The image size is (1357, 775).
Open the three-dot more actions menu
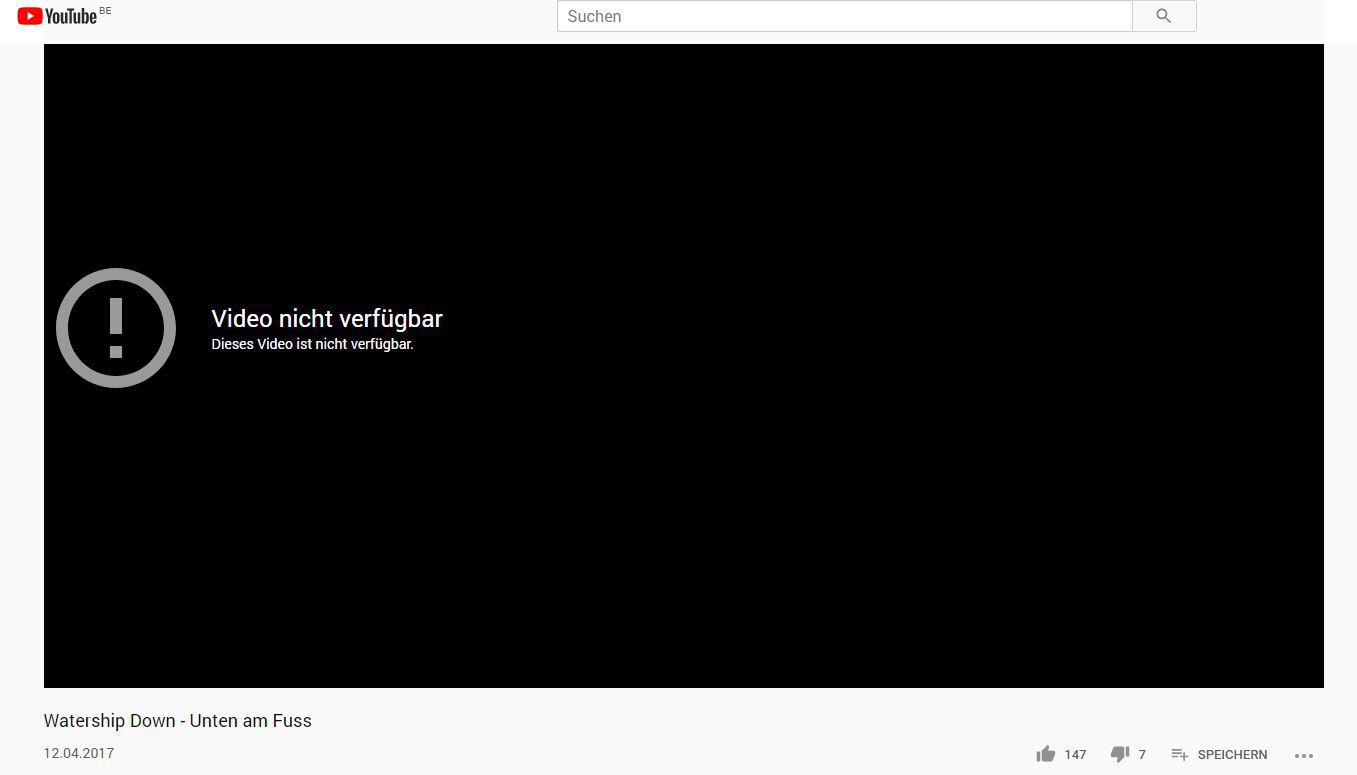point(1303,755)
